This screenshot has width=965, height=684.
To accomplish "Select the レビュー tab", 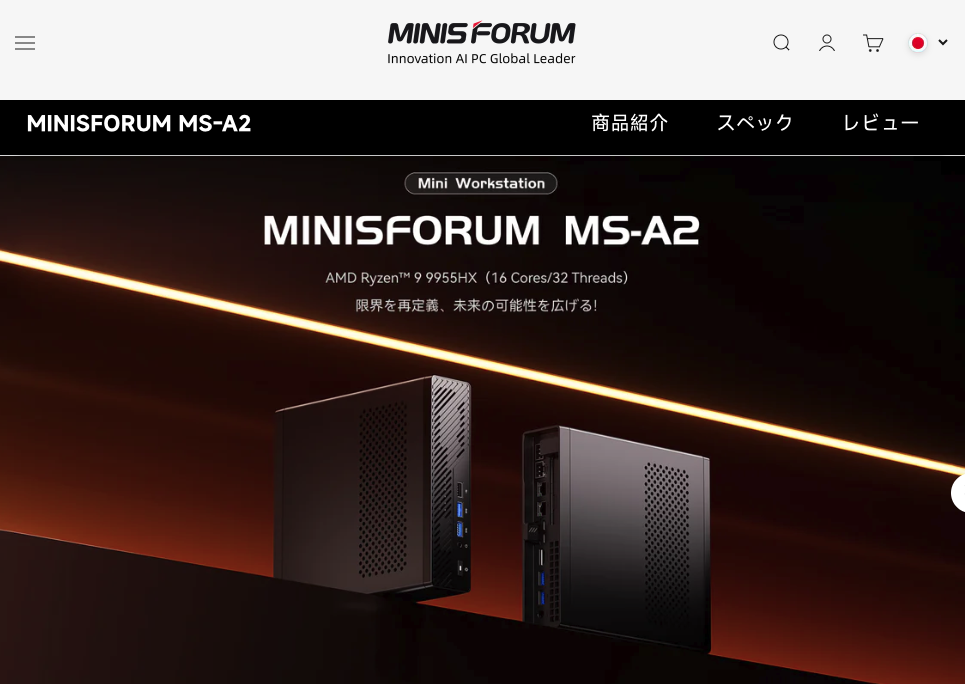I will [x=881, y=123].
